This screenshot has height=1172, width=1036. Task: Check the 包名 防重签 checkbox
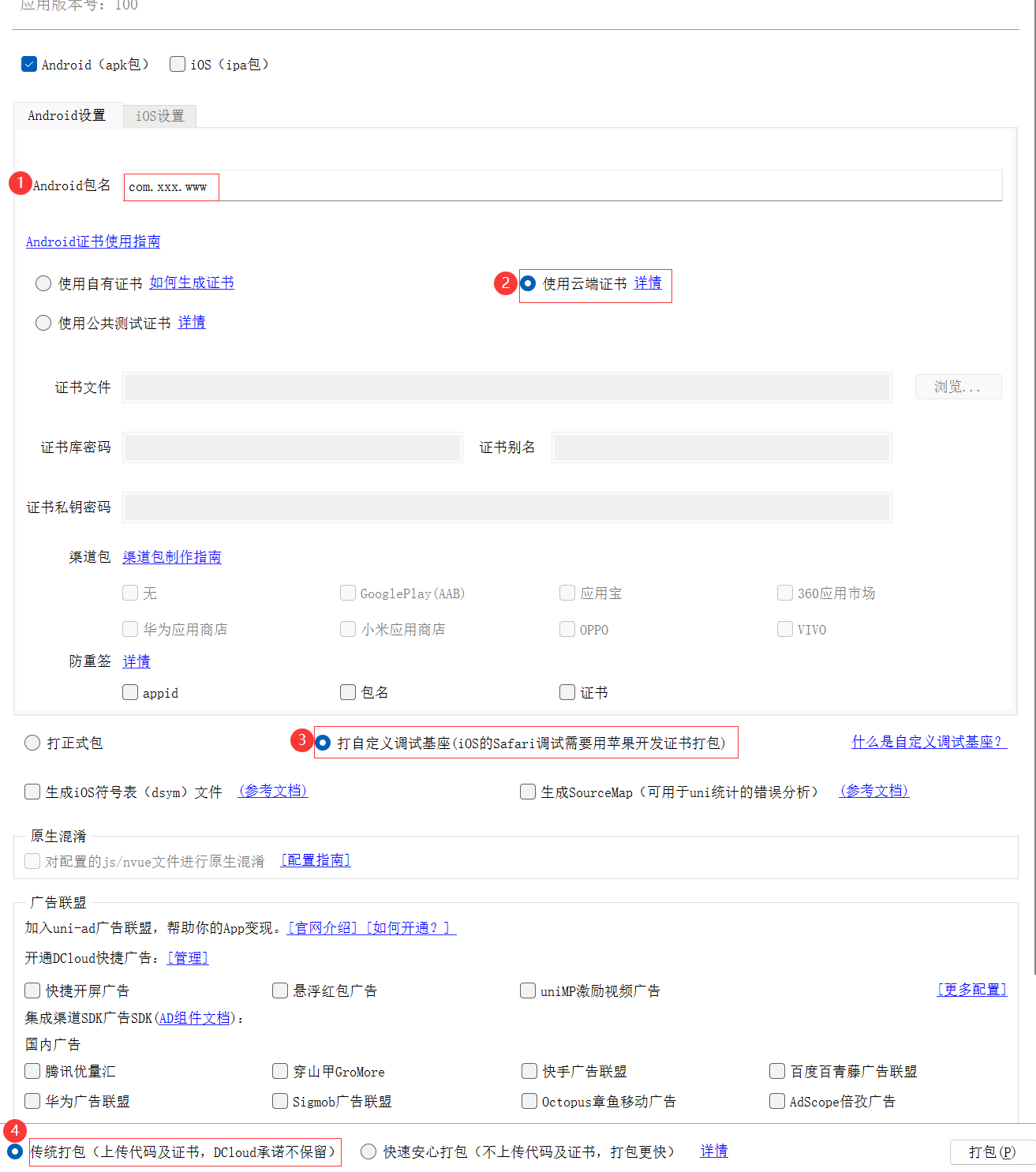[348, 692]
